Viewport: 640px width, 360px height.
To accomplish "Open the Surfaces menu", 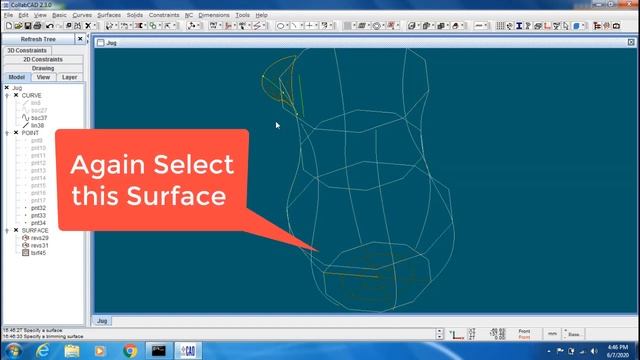I will pyautogui.click(x=109, y=15).
